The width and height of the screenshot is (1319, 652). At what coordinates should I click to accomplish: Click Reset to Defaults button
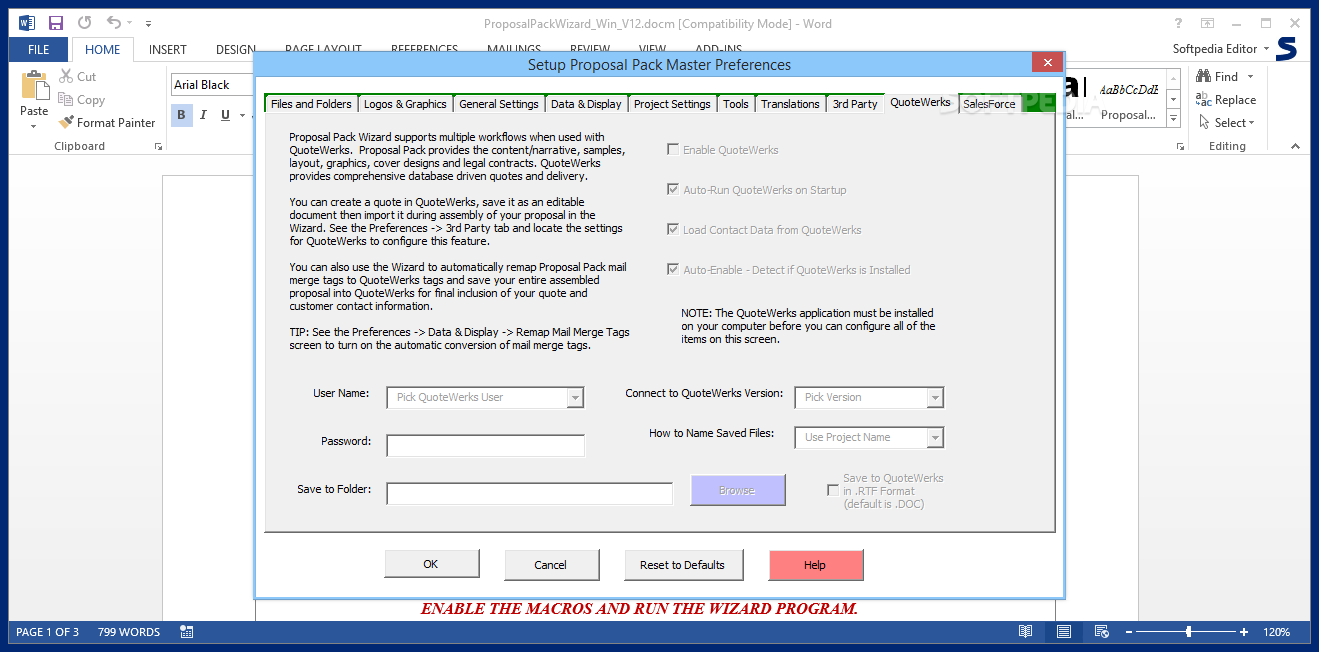(683, 565)
